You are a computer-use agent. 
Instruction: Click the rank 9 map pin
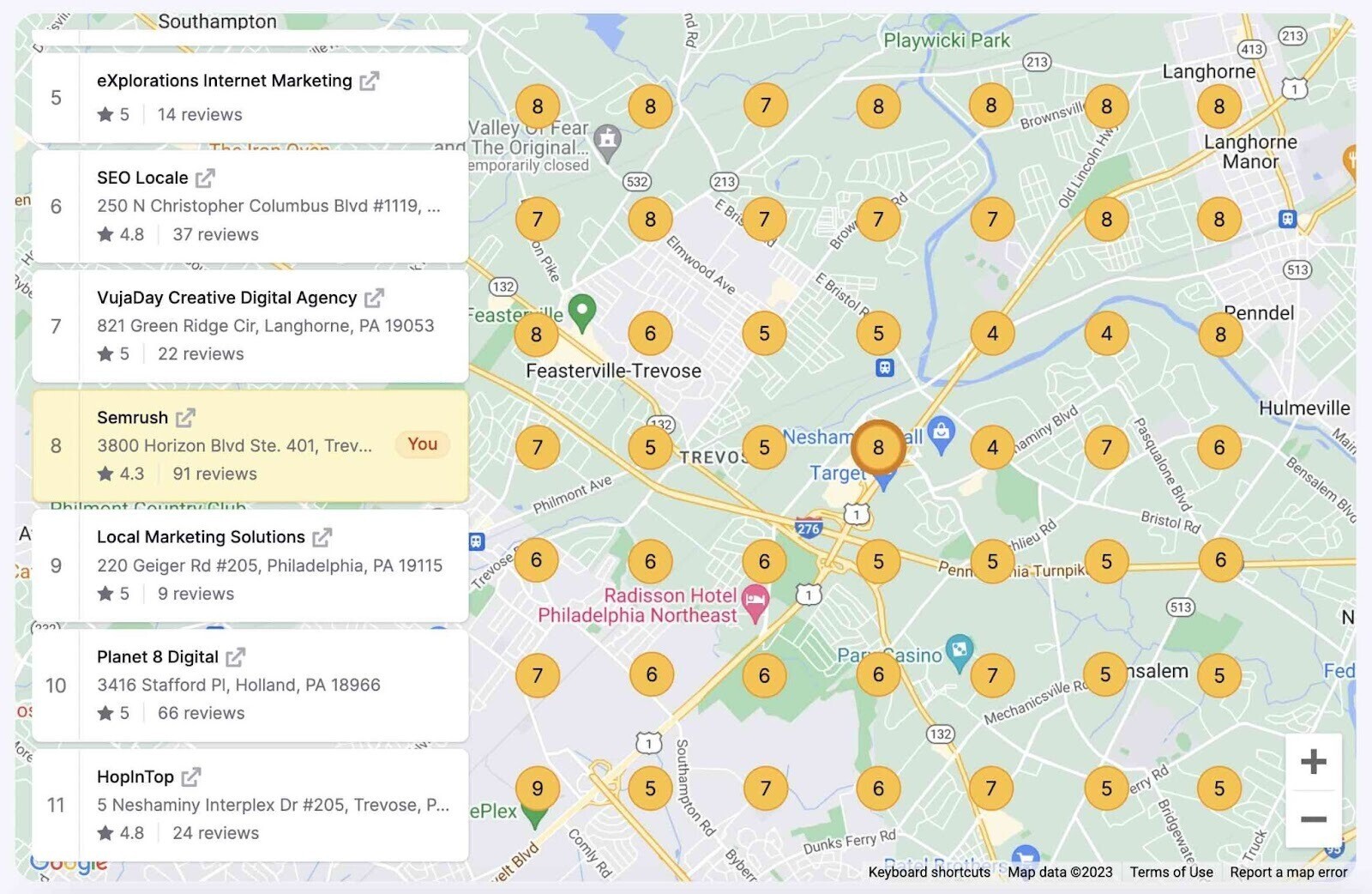click(x=538, y=788)
